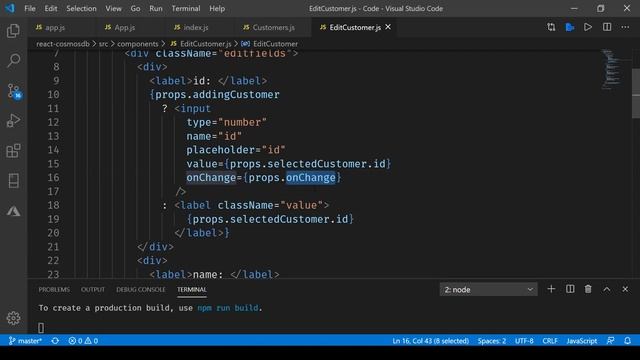This screenshot has height=360, width=640.
Task: Click the components breadcrumb
Action: 138,44
